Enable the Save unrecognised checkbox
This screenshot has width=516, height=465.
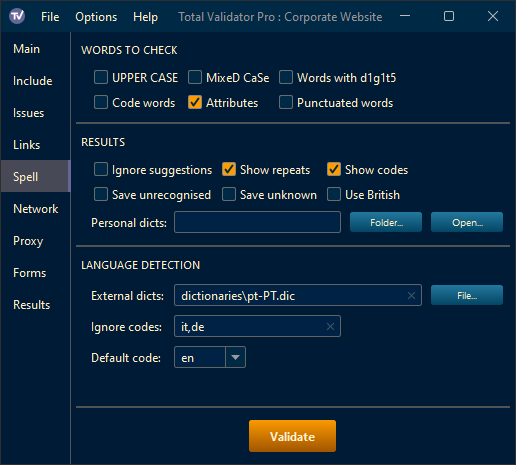point(101,194)
